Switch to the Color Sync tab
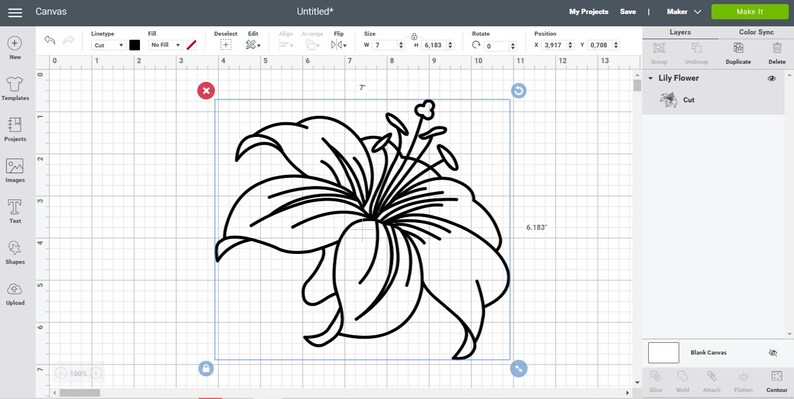Viewport: 794px width, 399px height. (756, 32)
